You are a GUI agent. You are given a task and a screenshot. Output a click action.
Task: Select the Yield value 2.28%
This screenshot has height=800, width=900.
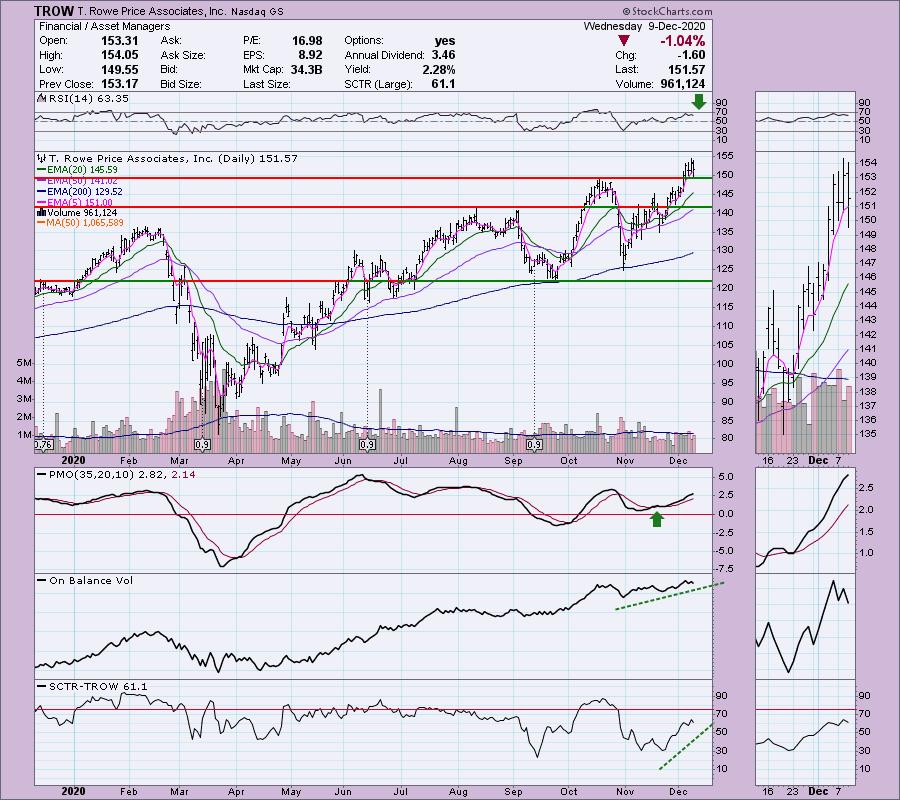point(440,69)
